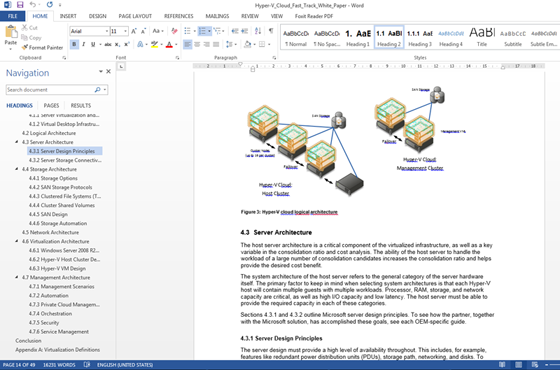The image size is (560, 370).
Task: Apply subscript formatting
Action: click(x=117, y=44)
